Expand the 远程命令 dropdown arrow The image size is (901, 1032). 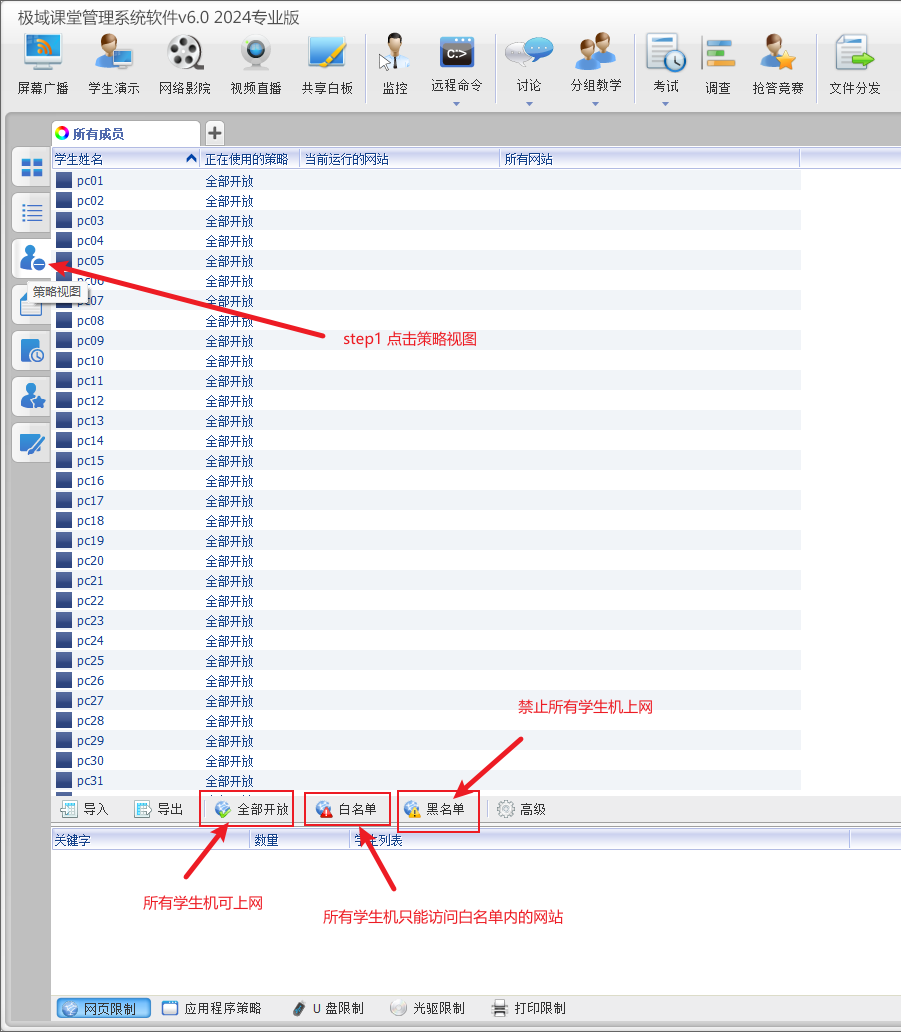457,103
